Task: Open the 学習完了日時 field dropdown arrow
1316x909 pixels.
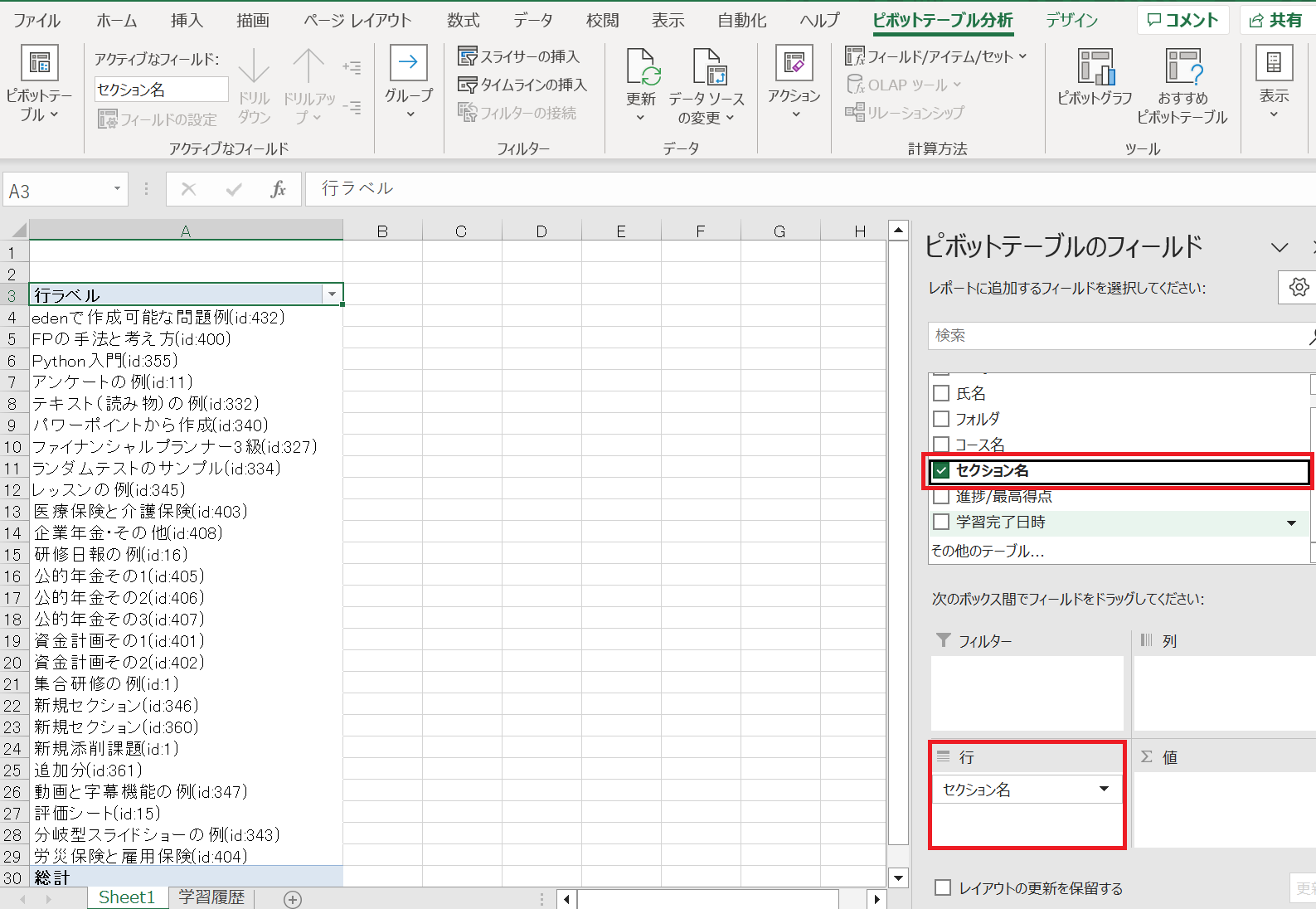Action: [1291, 523]
